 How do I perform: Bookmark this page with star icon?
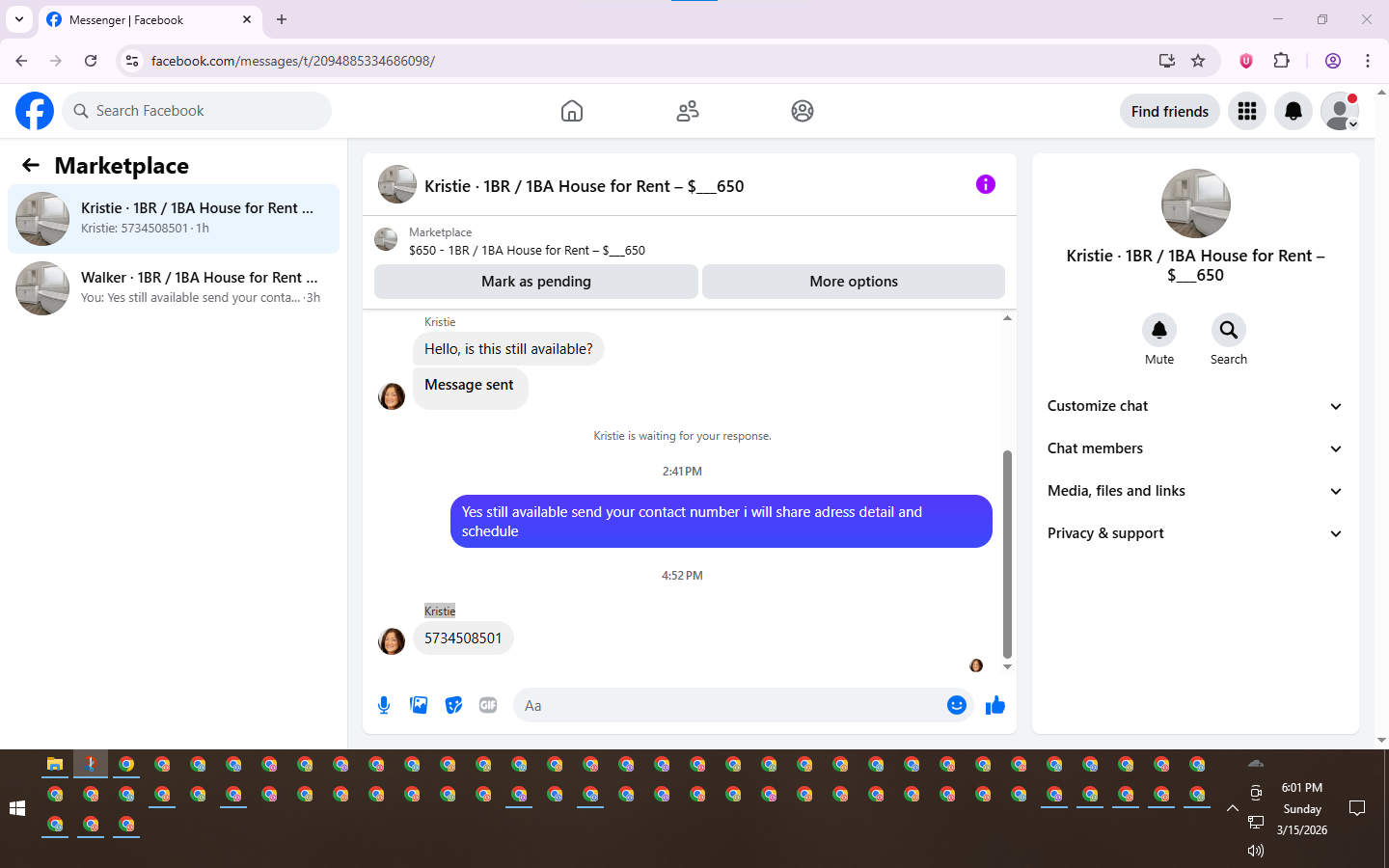1198,61
